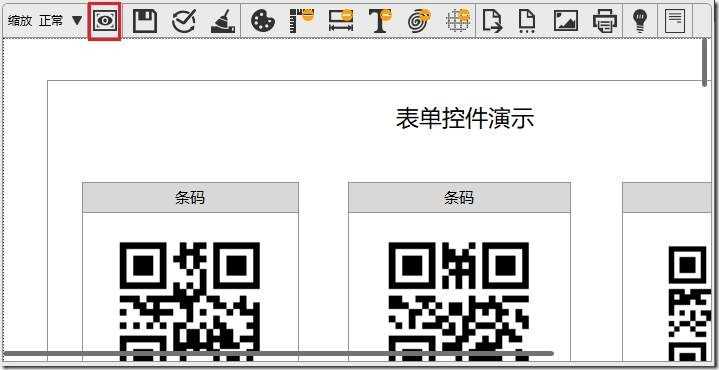719x370 pixels.
Task: Click the 表单控件演示 title text
Action: pos(465,119)
